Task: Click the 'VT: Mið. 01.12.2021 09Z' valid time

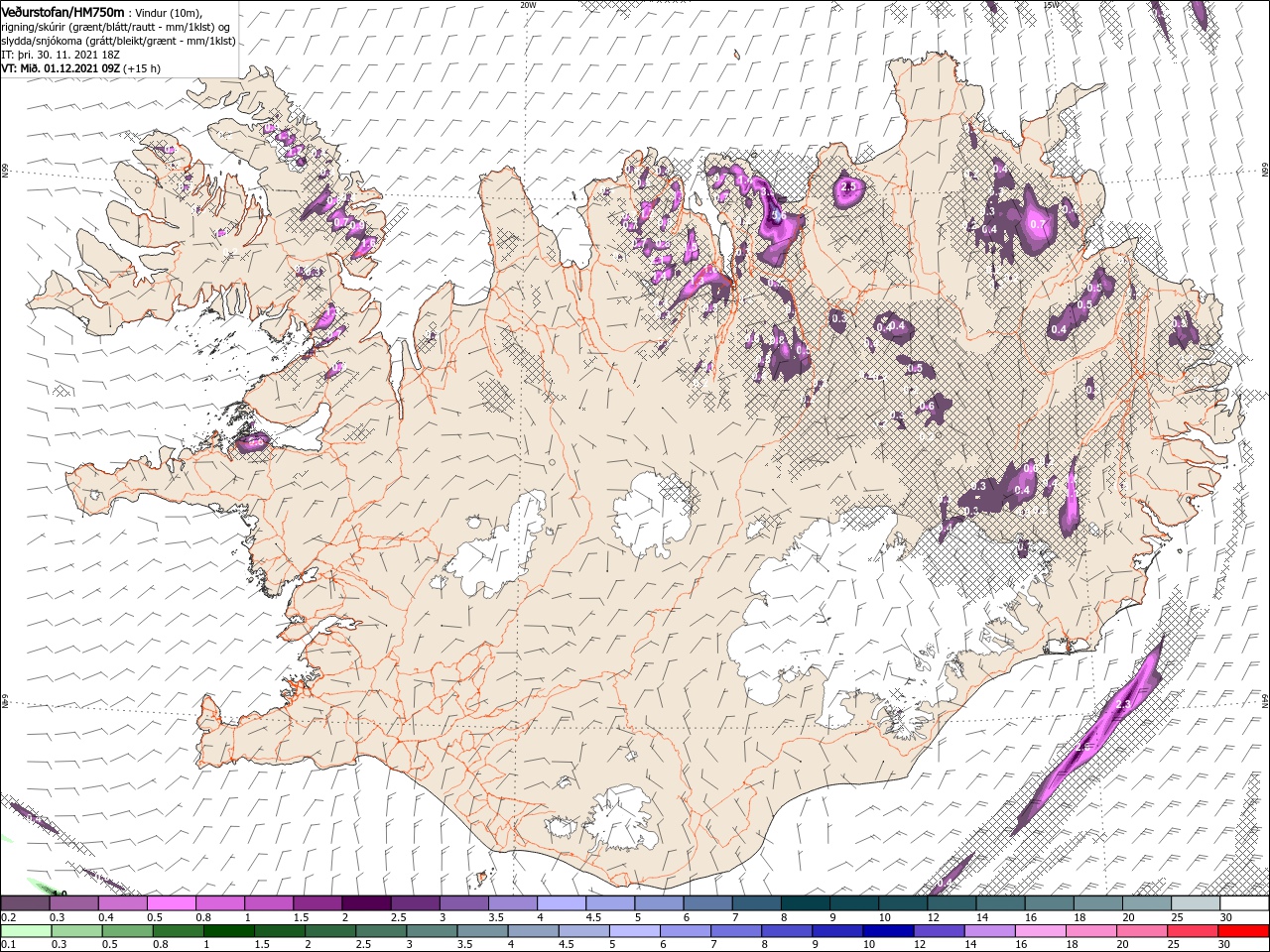Action: tap(60, 68)
